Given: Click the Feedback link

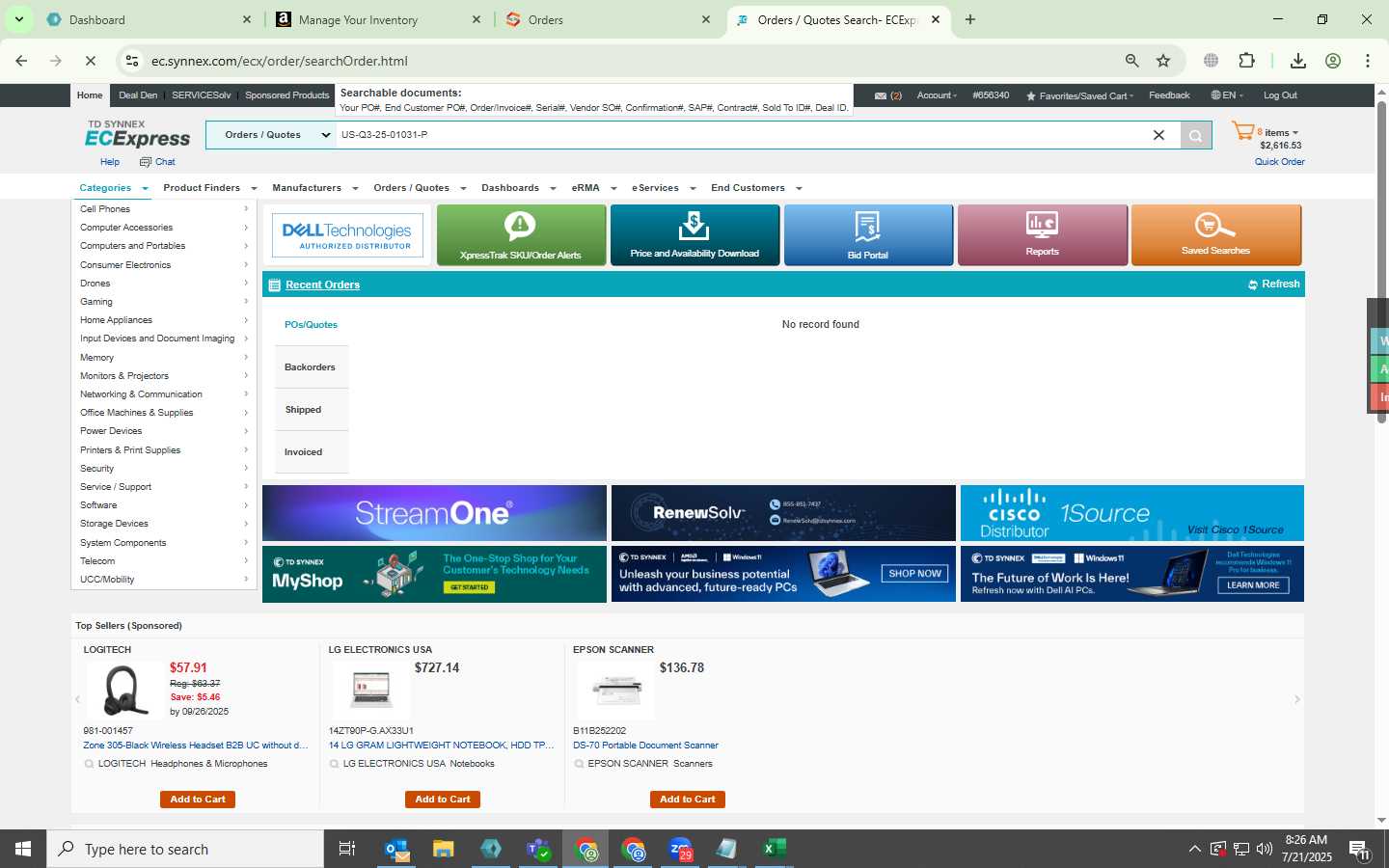Looking at the screenshot, I should pos(1169,95).
